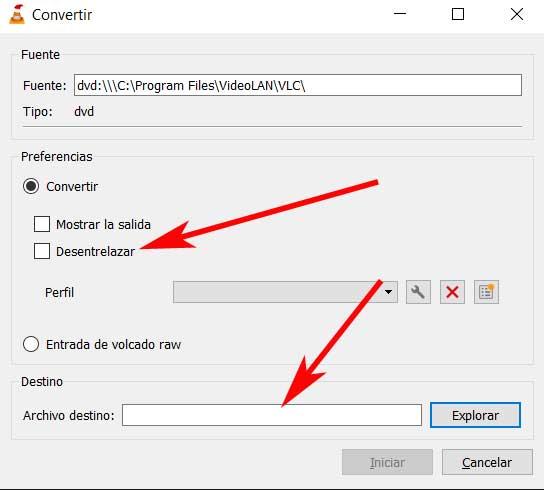Click the Explorar button
The width and height of the screenshot is (544, 490).
pyautogui.click(x=475, y=415)
